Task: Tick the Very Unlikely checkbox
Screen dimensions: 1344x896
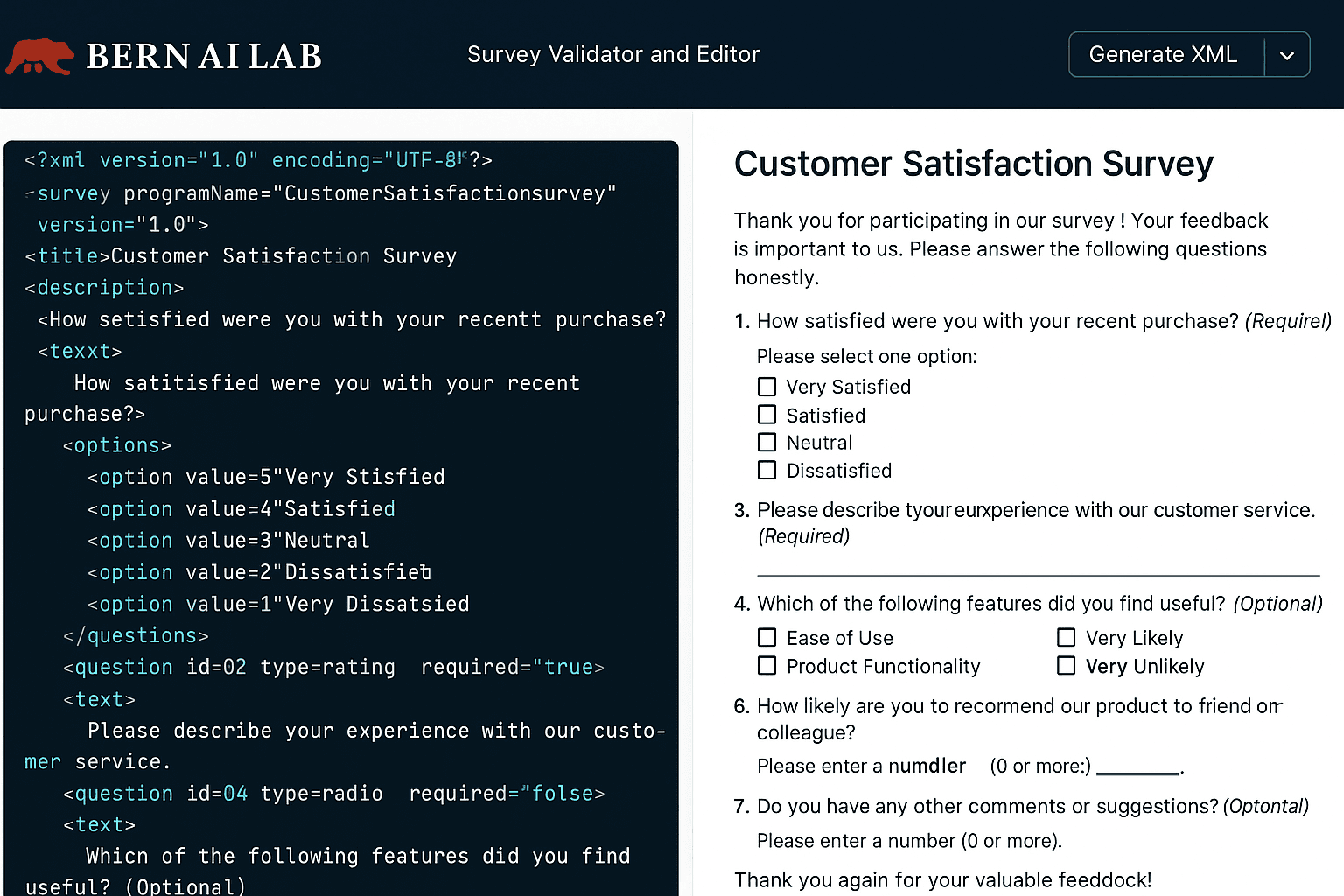Action: pyautogui.click(x=1067, y=666)
